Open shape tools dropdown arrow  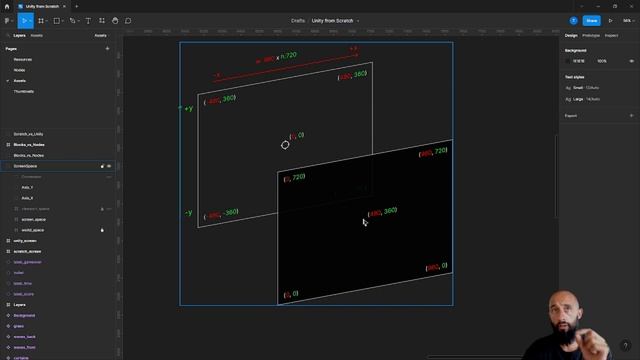click(63, 21)
